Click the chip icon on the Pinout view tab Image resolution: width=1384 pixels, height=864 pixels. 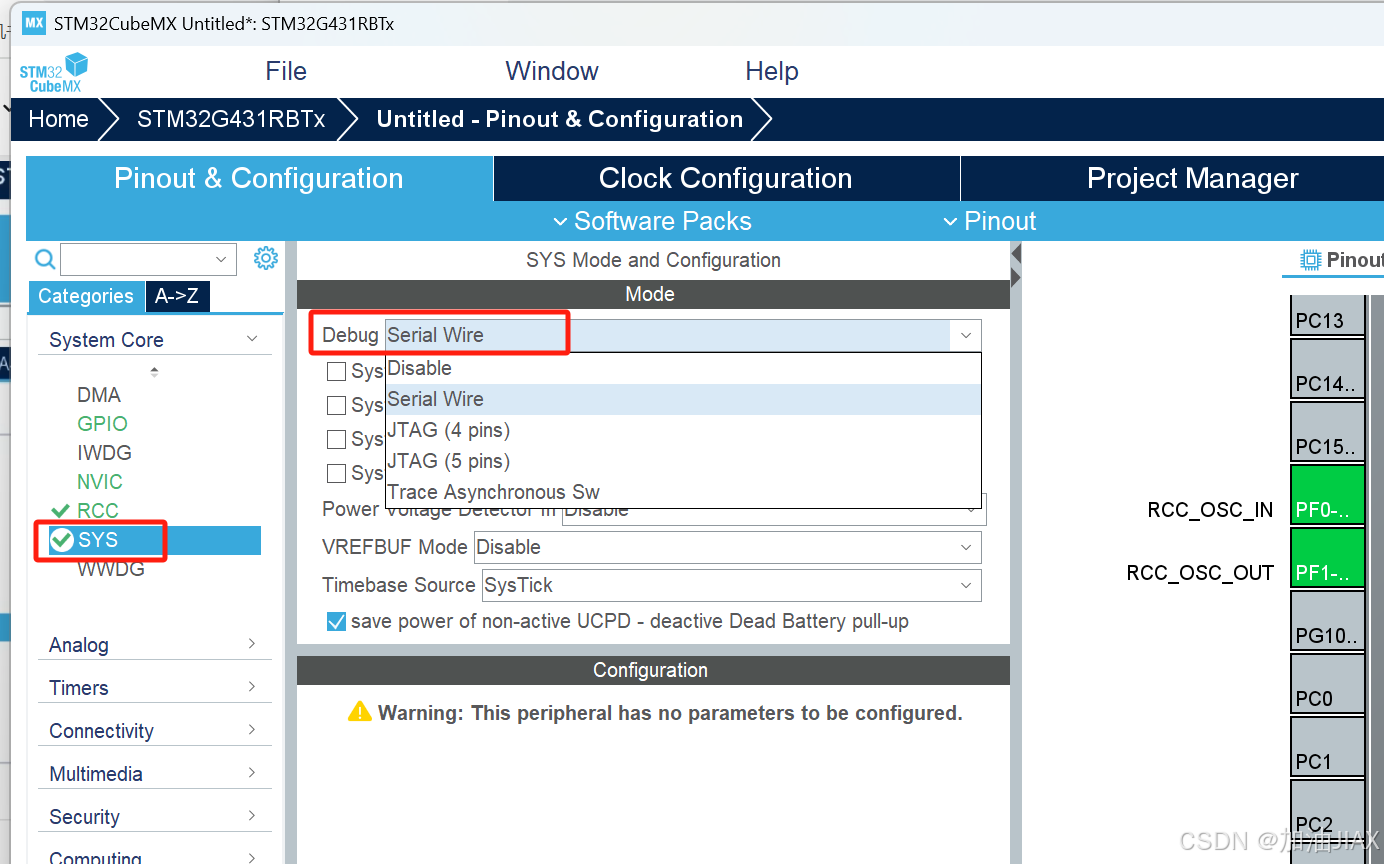pos(1310,260)
